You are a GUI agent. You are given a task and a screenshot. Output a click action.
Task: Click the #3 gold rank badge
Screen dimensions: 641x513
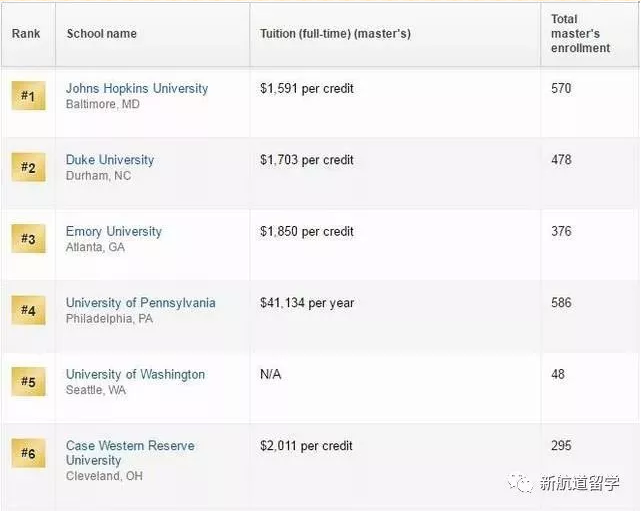28,239
